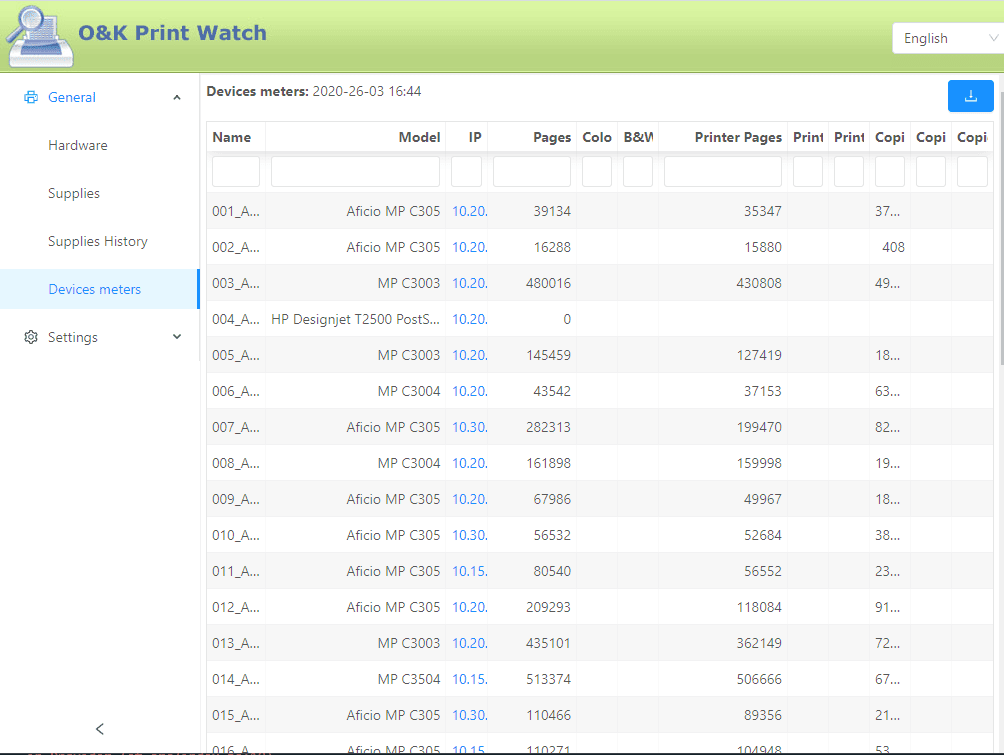Select device name 013_A in table
Viewport: 1004px width, 755px height.
click(x=236, y=643)
